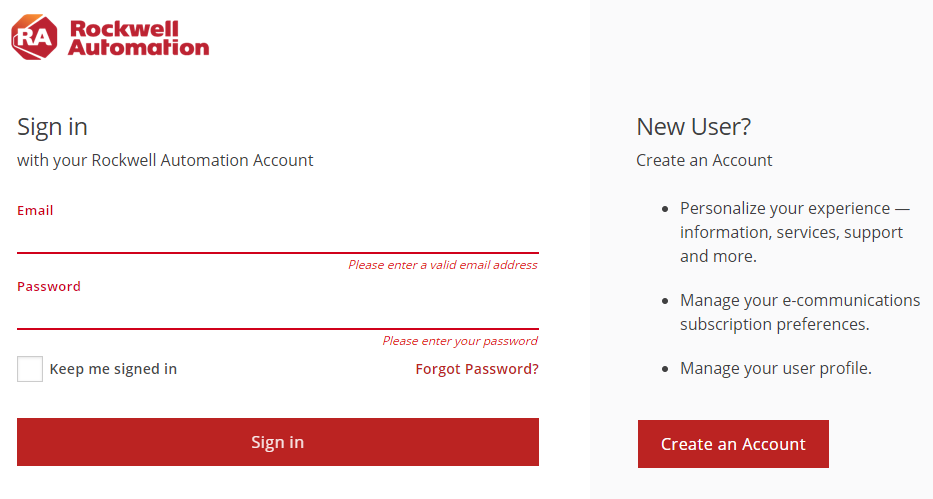Click the "Please enter your password" error
The height and width of the screenshot is (499, 933).
click(x=460, y=341)
